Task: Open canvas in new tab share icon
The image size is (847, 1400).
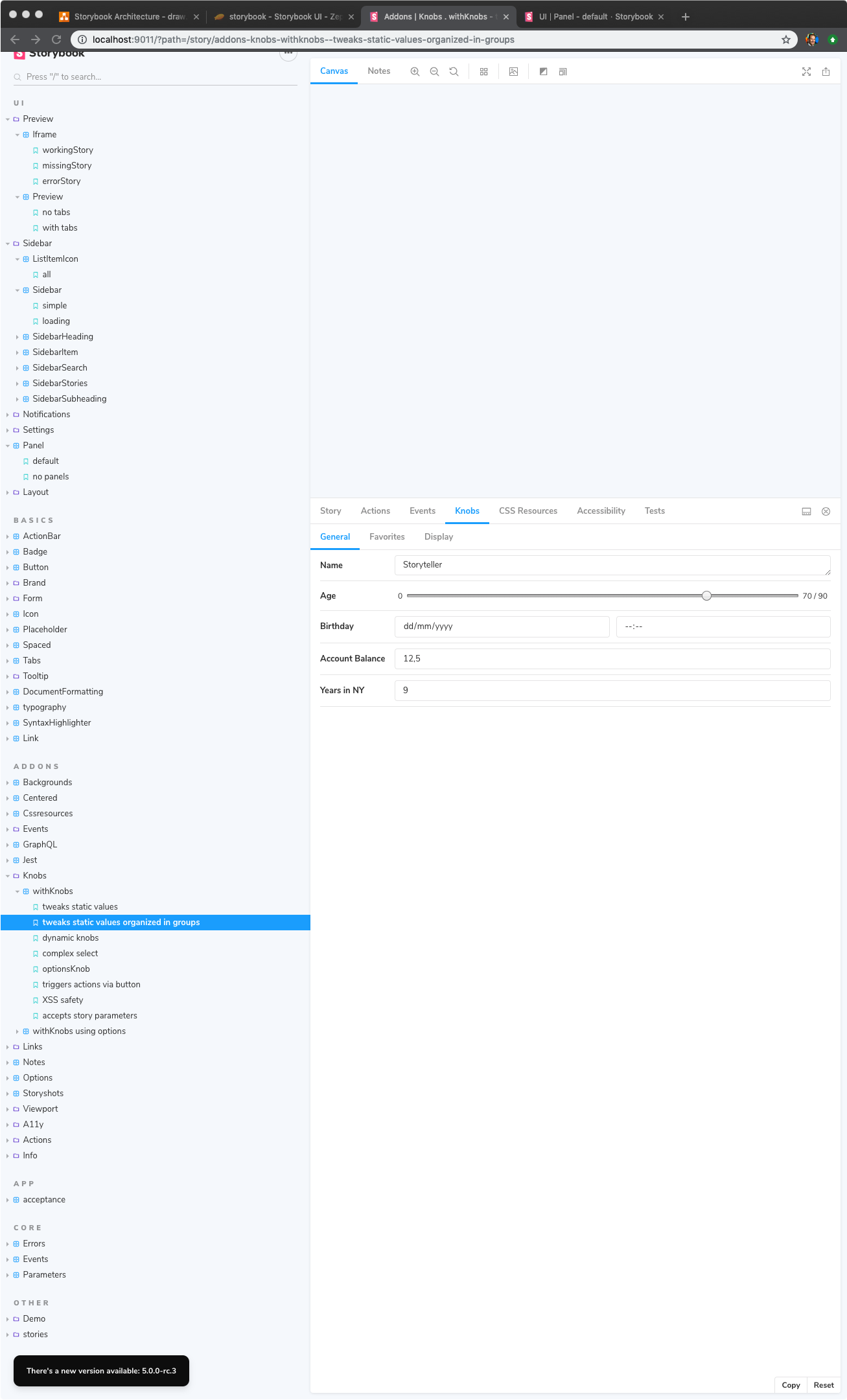Action: (x=826, y=71)
